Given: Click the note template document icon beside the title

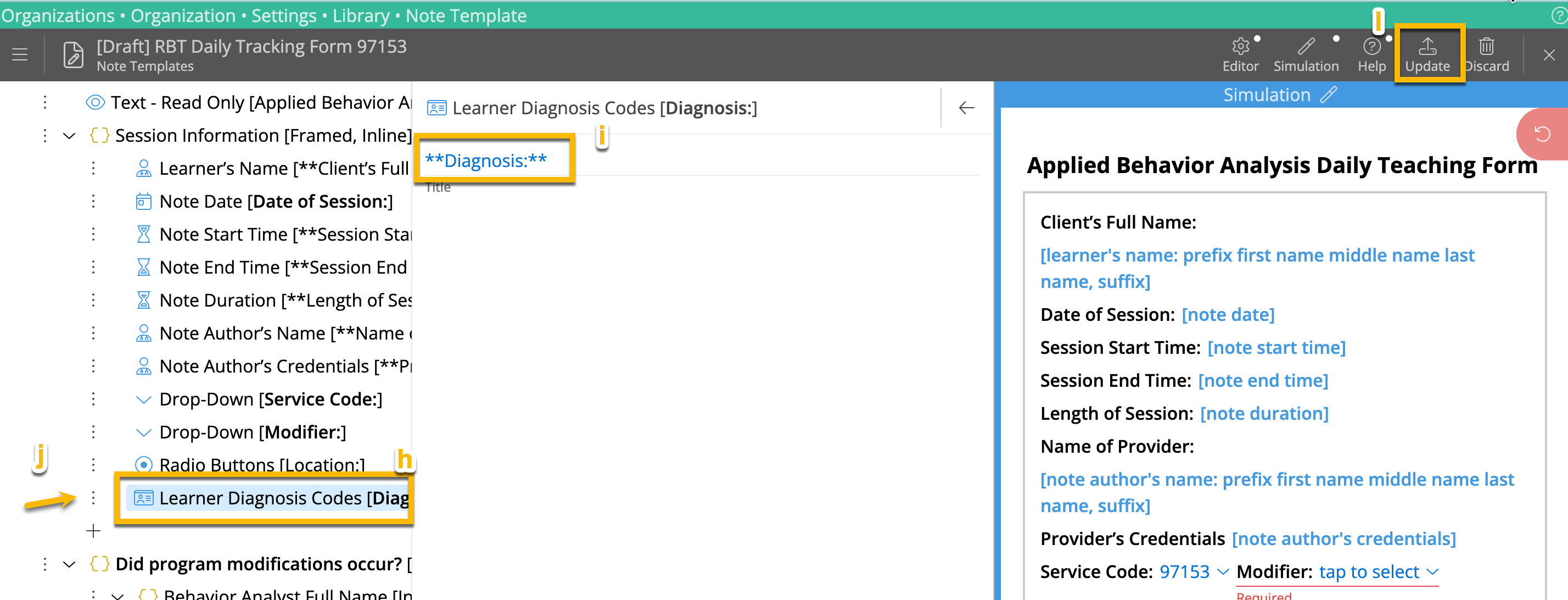Looking at the screenshot, I should pos(73,55).
